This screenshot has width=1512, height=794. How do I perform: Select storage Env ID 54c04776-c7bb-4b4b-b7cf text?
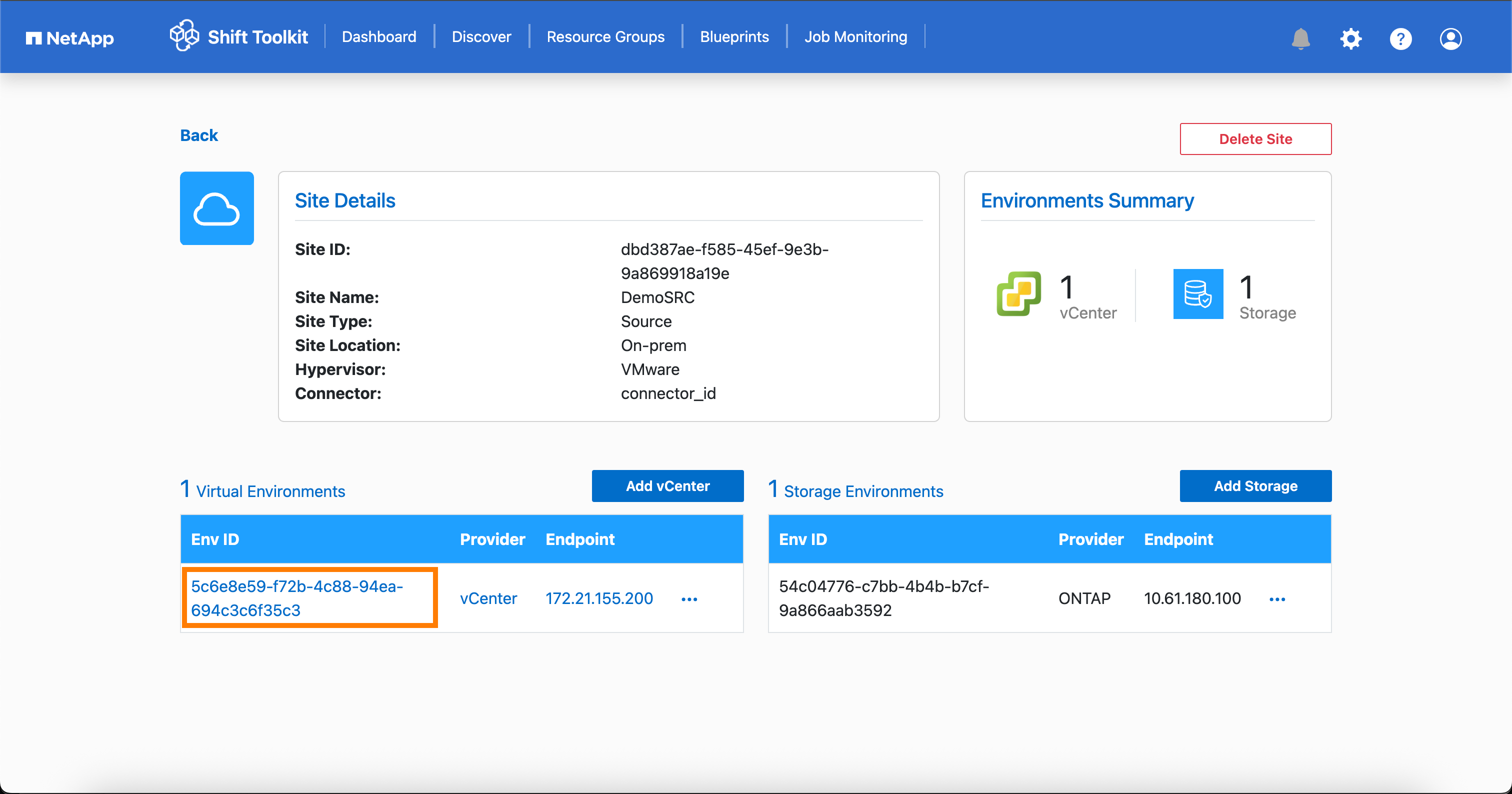pos(884,598)
